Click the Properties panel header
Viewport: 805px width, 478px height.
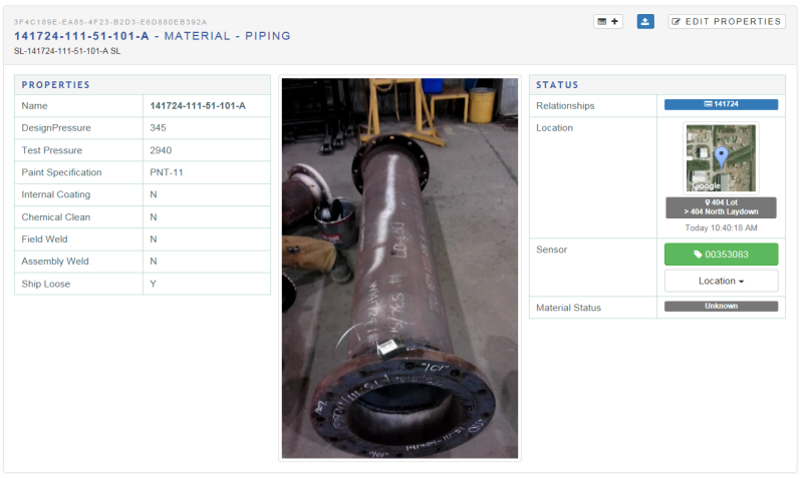pos(142,85)
